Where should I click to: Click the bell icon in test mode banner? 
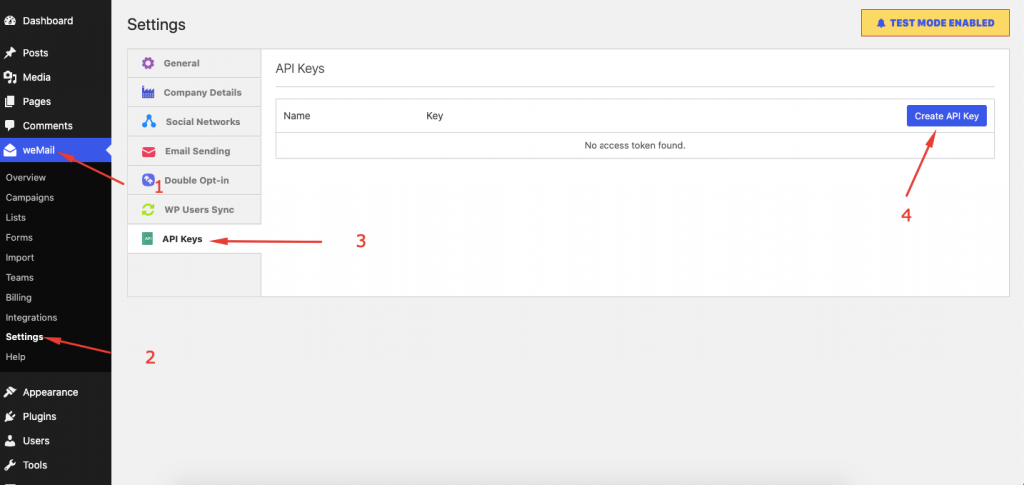pyautogui.click(x=880, y=23)
